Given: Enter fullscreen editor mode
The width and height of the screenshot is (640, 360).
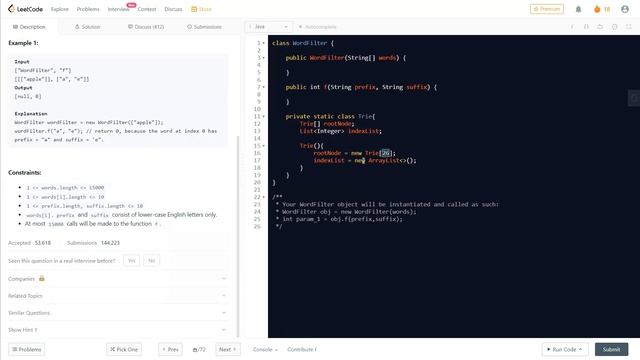Looking at the screenshot, I should coord(629,27).
